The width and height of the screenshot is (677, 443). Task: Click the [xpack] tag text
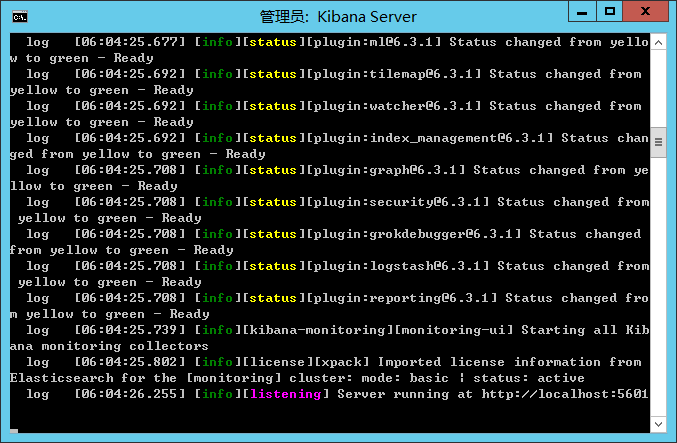click(342, 362)
